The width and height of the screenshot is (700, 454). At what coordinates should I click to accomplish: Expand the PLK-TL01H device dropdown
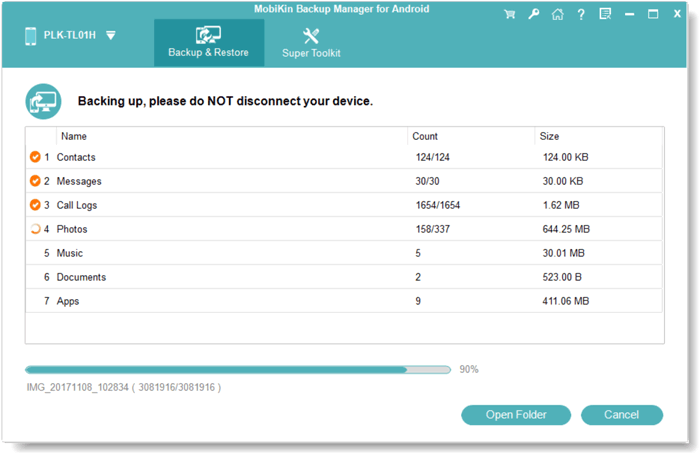[111, 35]
